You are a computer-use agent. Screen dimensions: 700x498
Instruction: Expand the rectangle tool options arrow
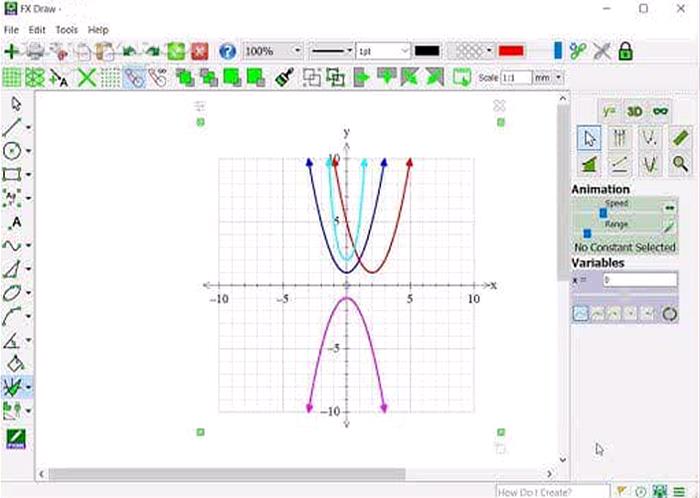pos(29,174)
